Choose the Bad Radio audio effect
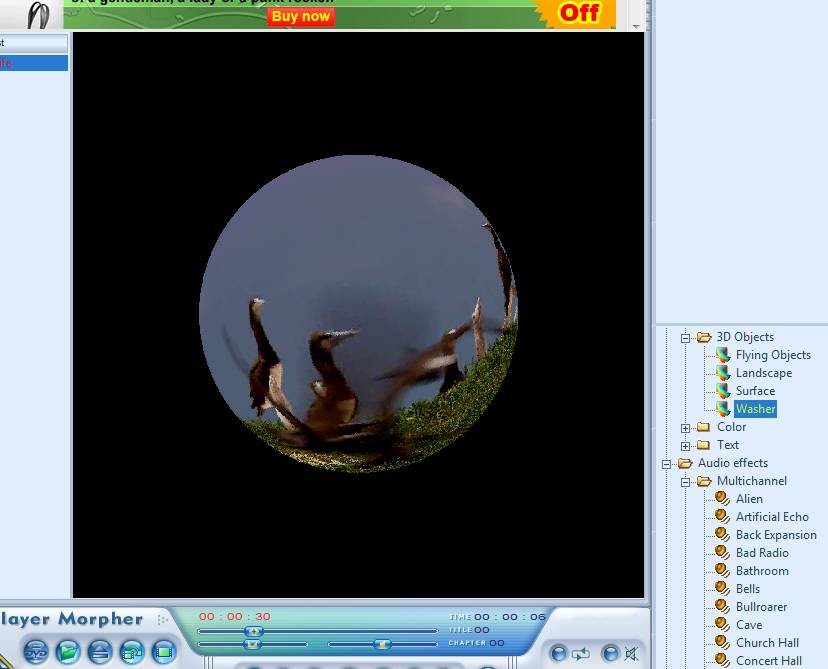 pos(762,553)
